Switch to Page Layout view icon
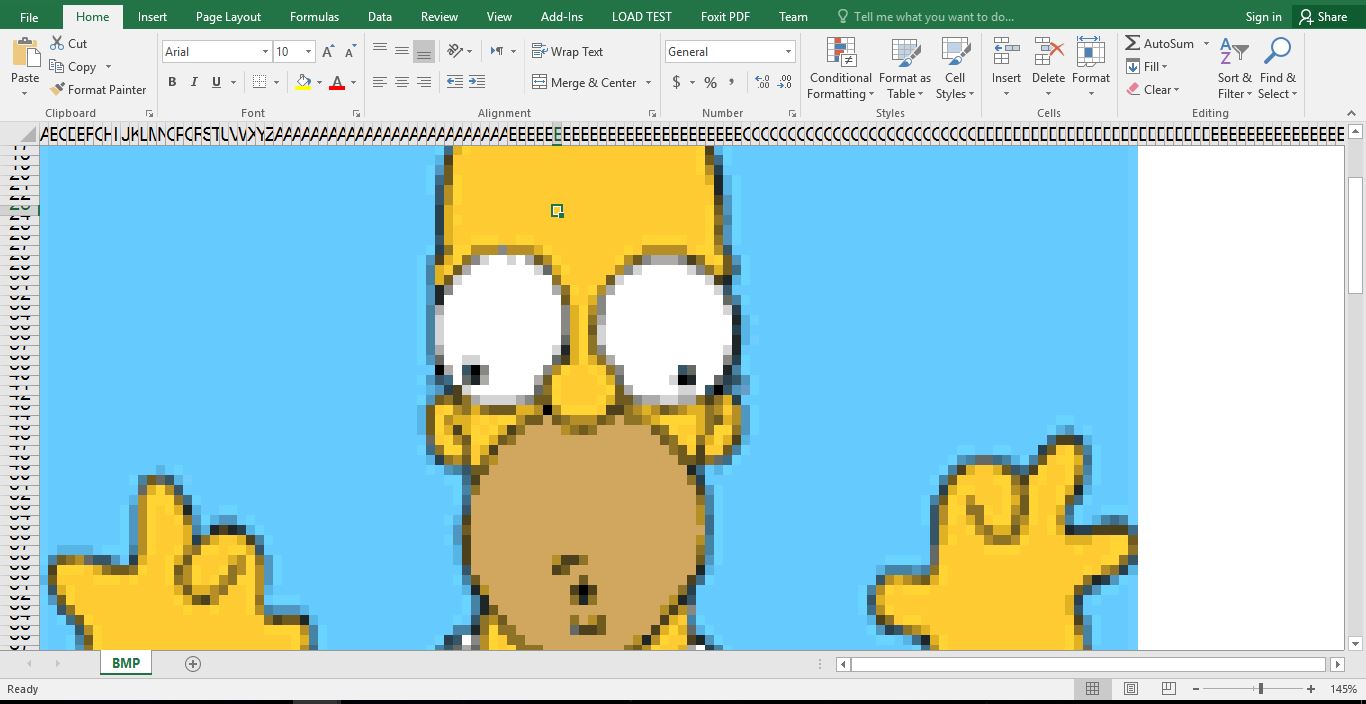The height and width of the screenshot is (704, 1366). tap(1131, 689)
